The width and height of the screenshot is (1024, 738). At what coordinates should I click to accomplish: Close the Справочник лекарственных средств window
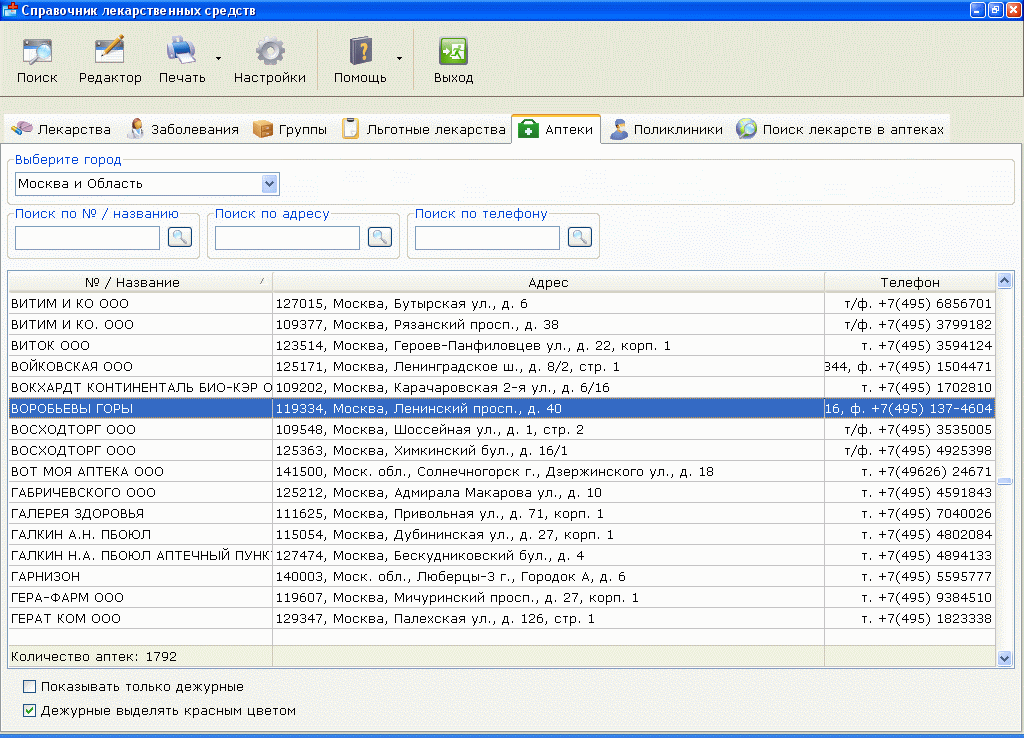coord(1014,10)
